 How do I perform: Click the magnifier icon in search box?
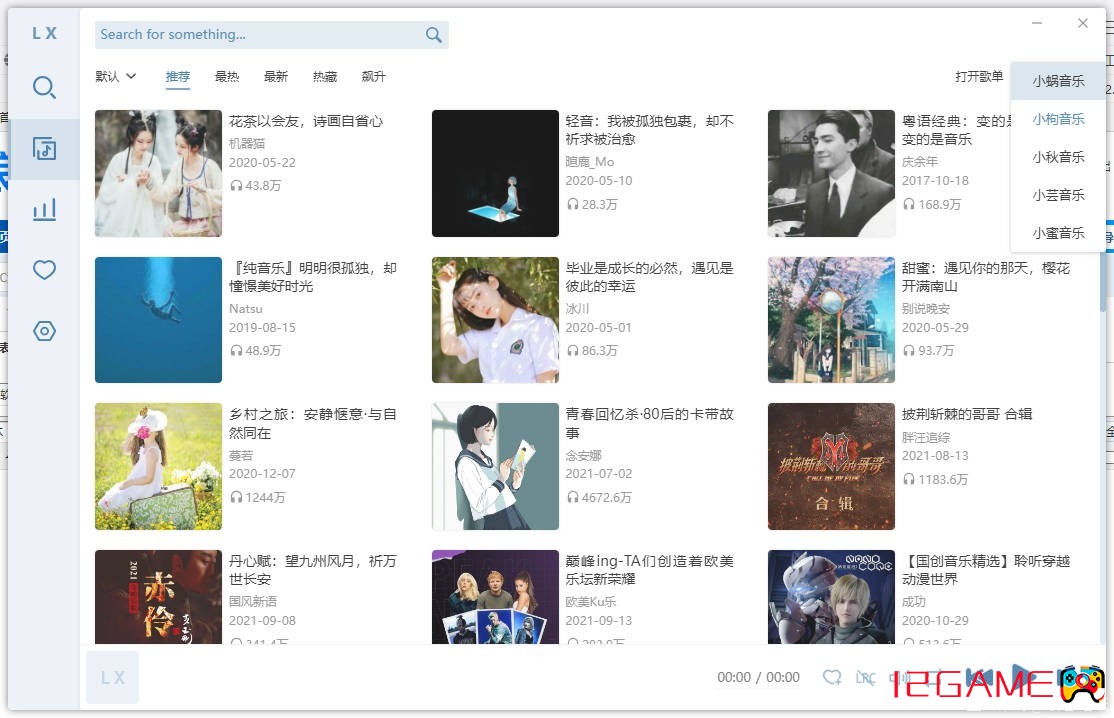tap(433, 35)
